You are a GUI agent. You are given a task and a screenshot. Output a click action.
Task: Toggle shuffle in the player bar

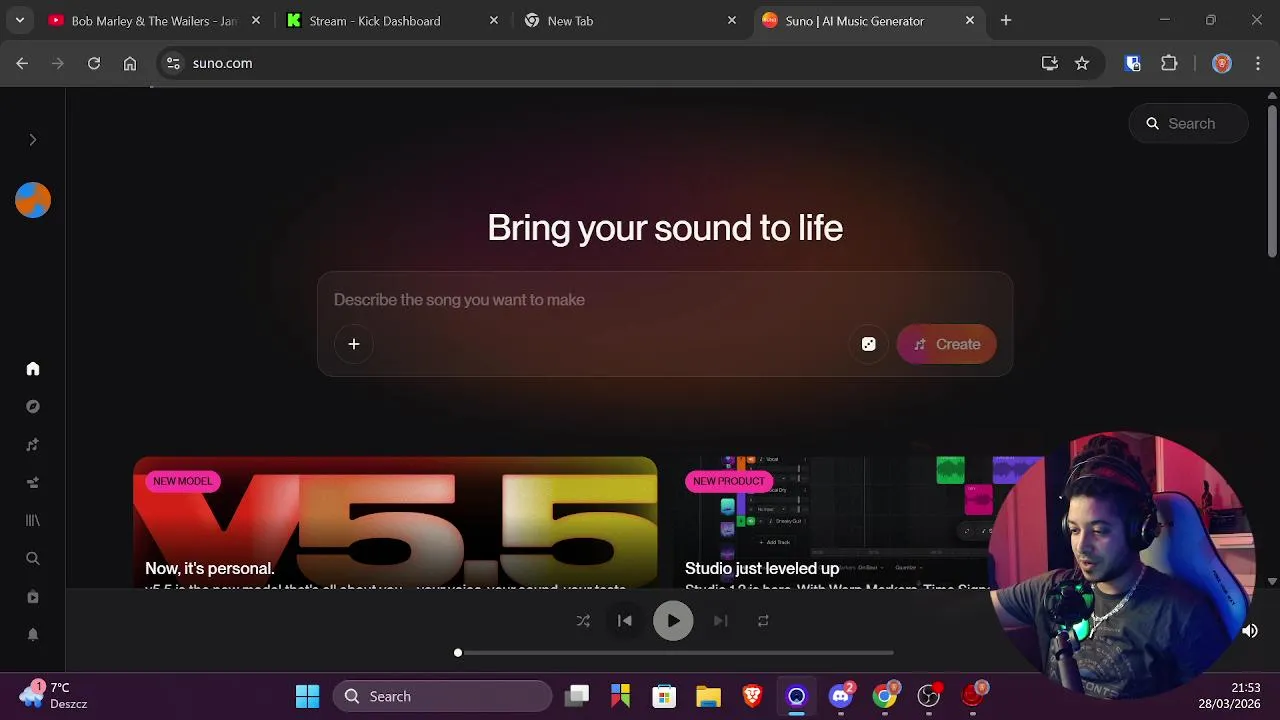tap(583, 621)
